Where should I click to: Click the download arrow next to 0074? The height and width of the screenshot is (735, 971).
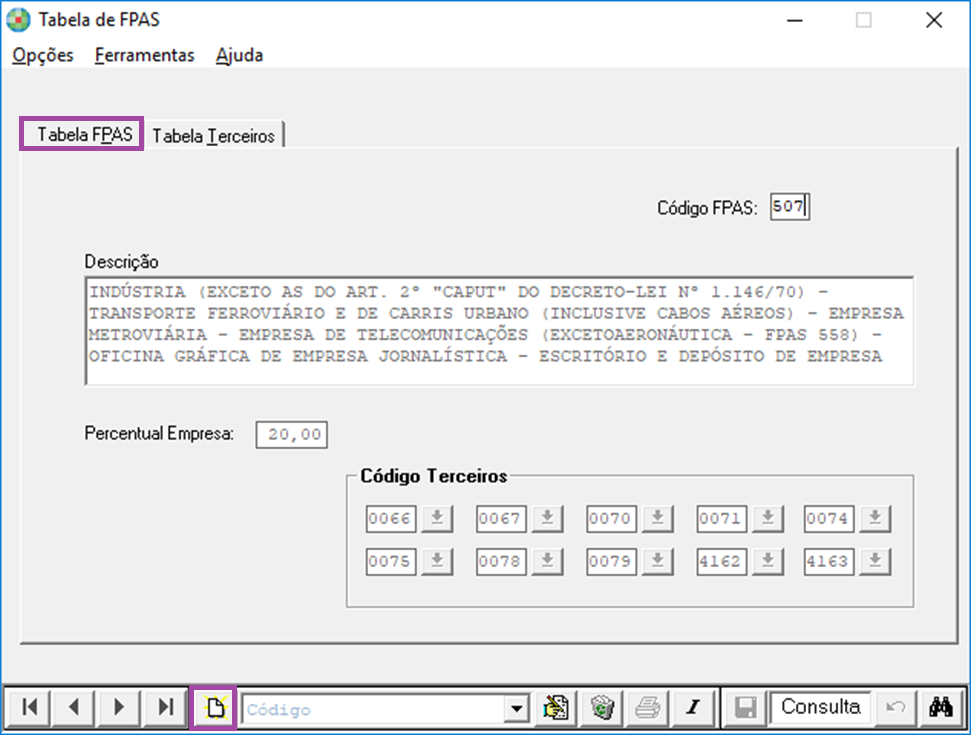875,518
